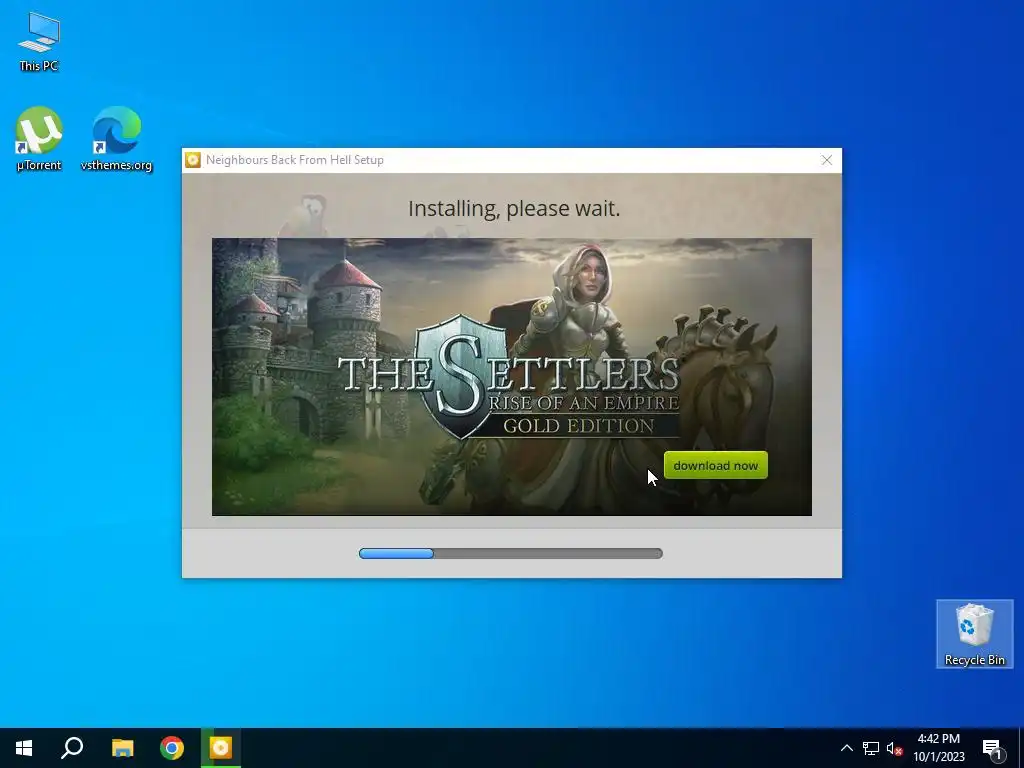
Task: Click the setup icon in the title bar
Action: click(193, 160)
